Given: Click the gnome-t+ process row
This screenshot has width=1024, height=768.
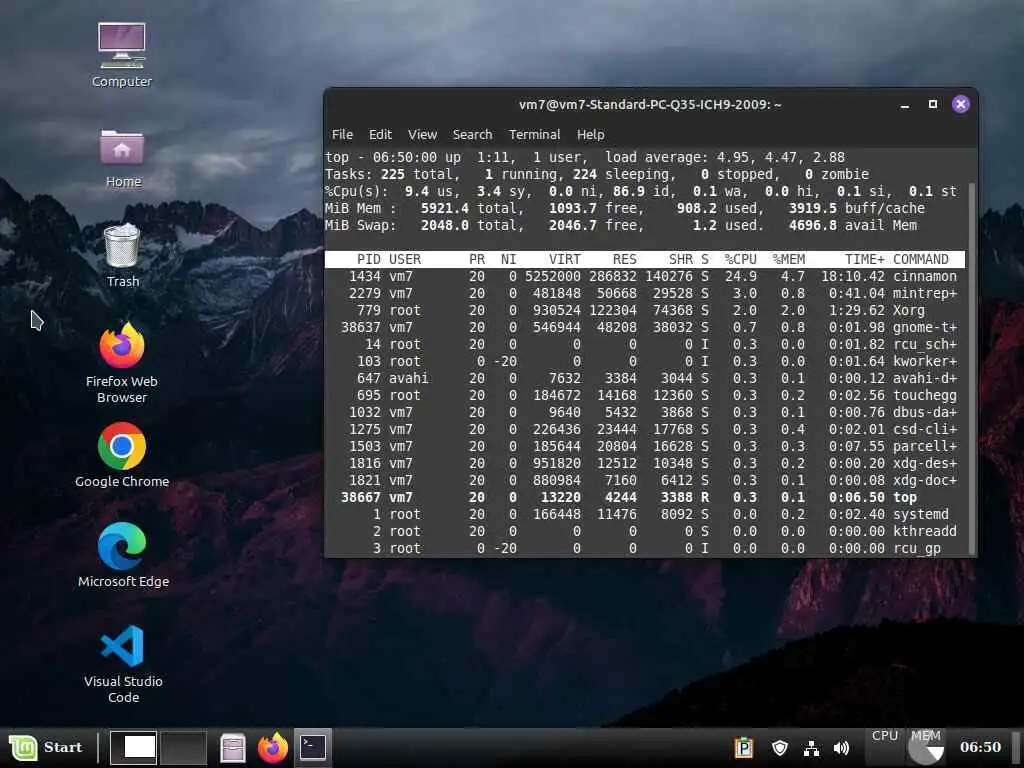Looking at the screenshot, I should tap(645, 327).
